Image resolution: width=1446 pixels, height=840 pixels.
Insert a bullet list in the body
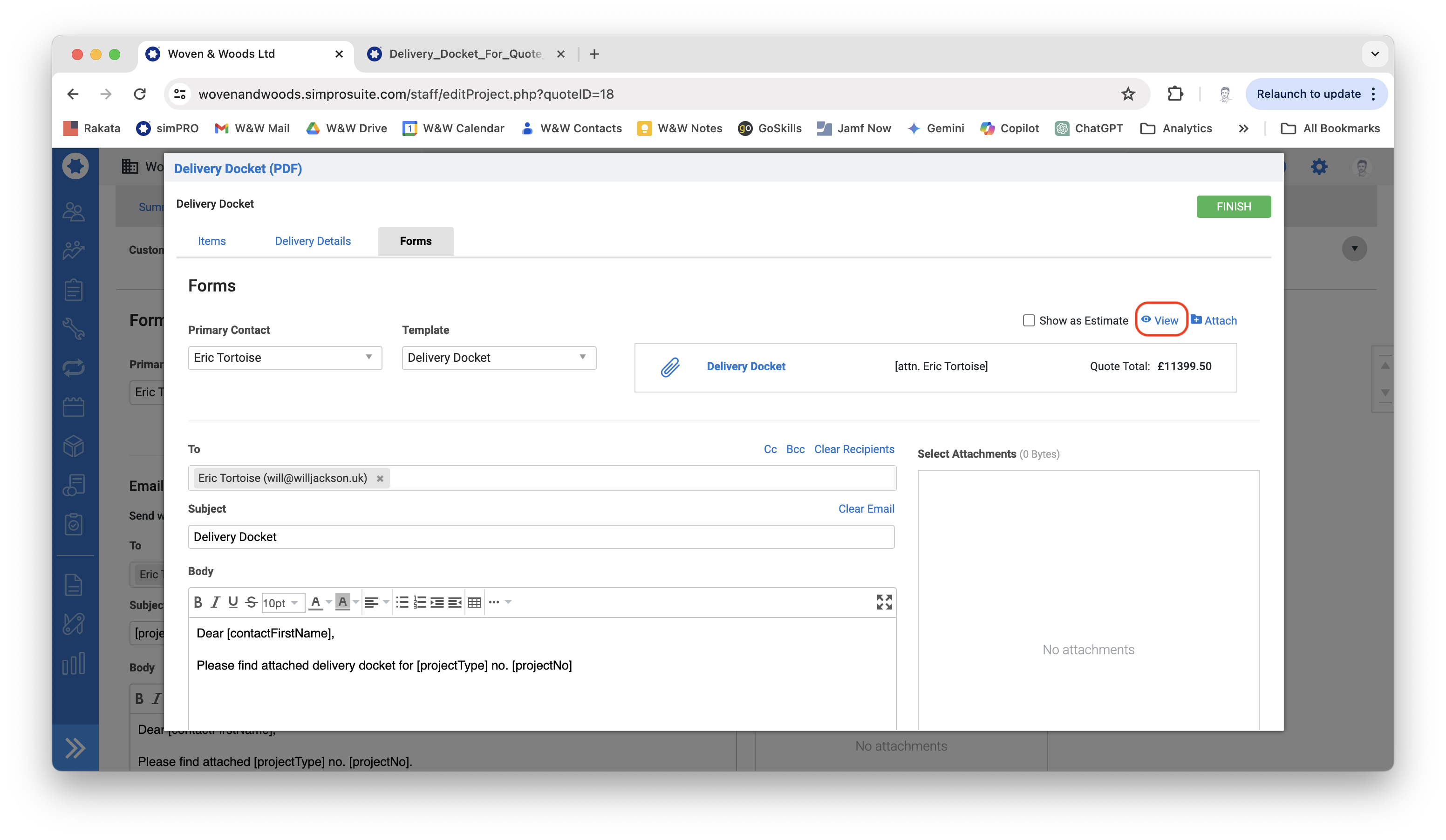[x=402, y=602]
